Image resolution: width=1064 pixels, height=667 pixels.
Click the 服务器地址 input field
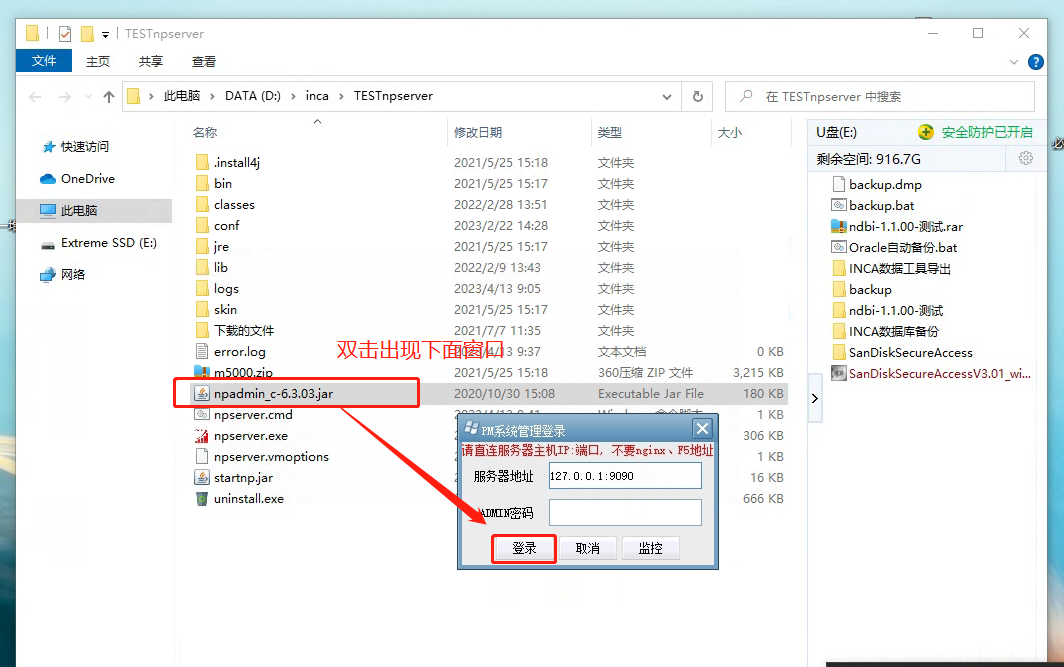[x=625, y=476]
